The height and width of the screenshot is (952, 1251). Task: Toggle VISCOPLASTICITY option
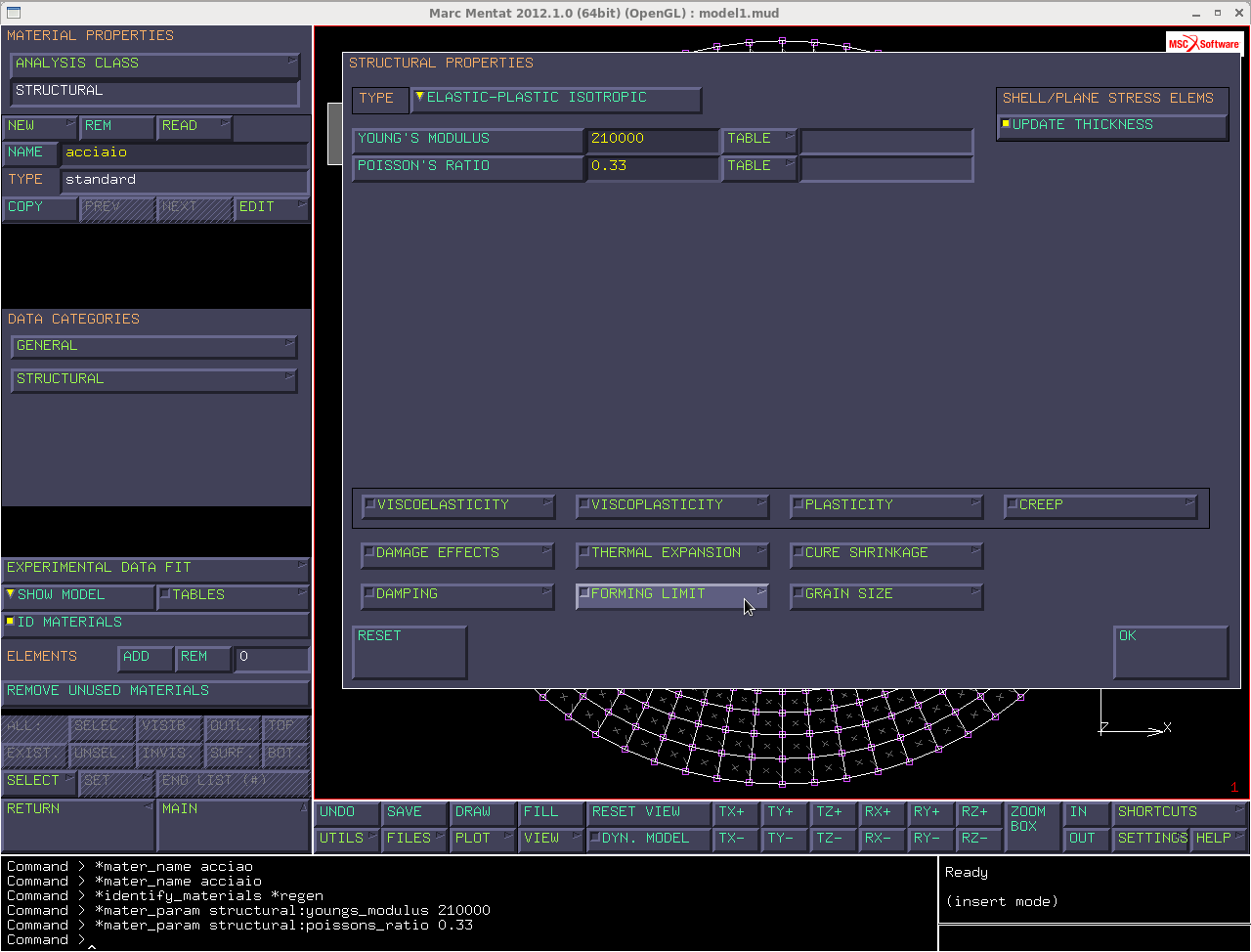coord(672,506)
